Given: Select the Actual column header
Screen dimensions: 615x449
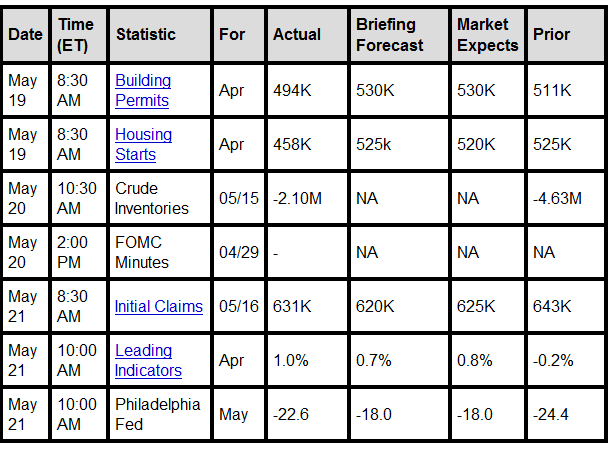Looking at the screenshot, I should coord(297,35).
